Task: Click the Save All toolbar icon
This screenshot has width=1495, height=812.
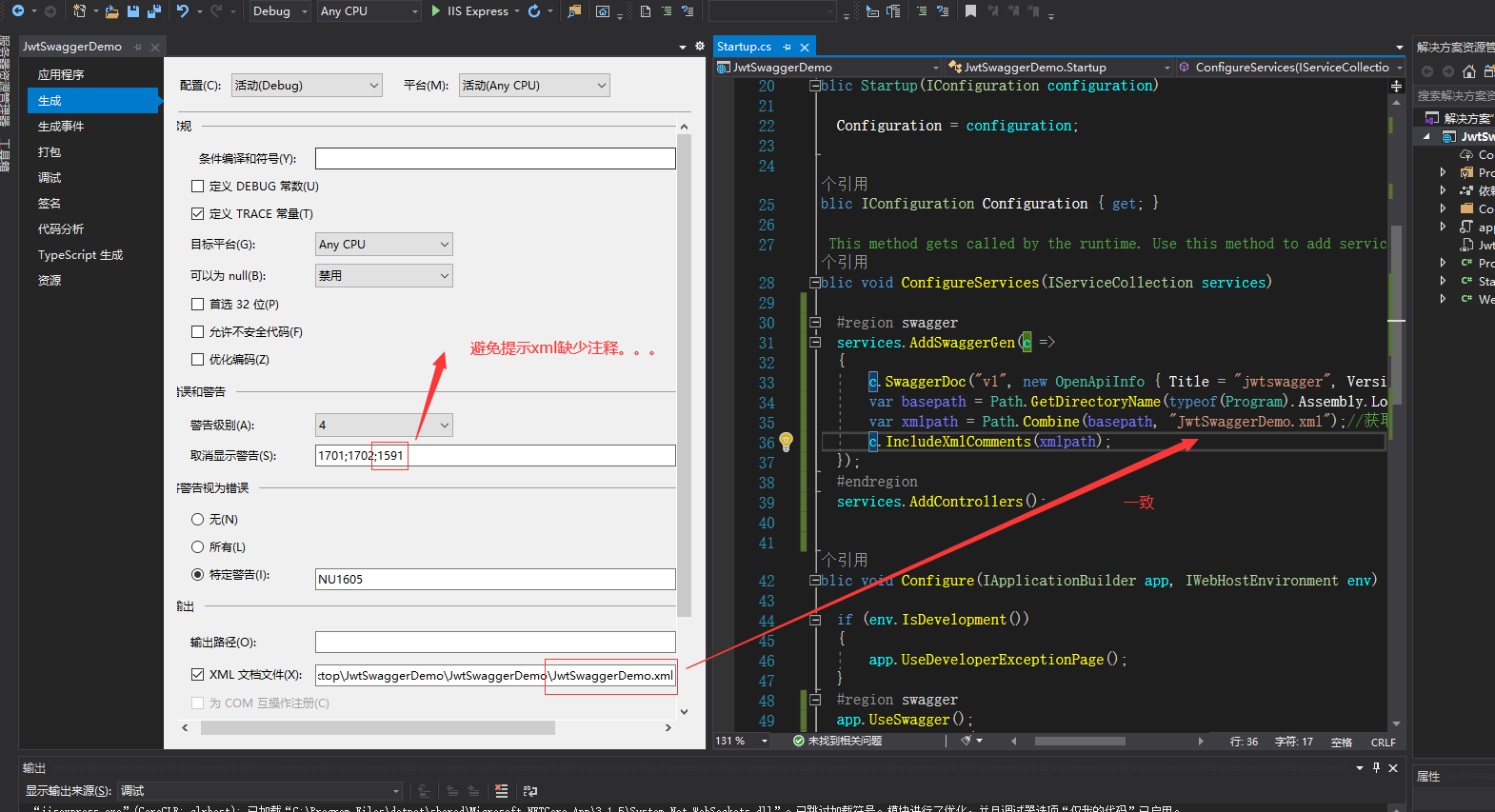Action: [153, 11]
